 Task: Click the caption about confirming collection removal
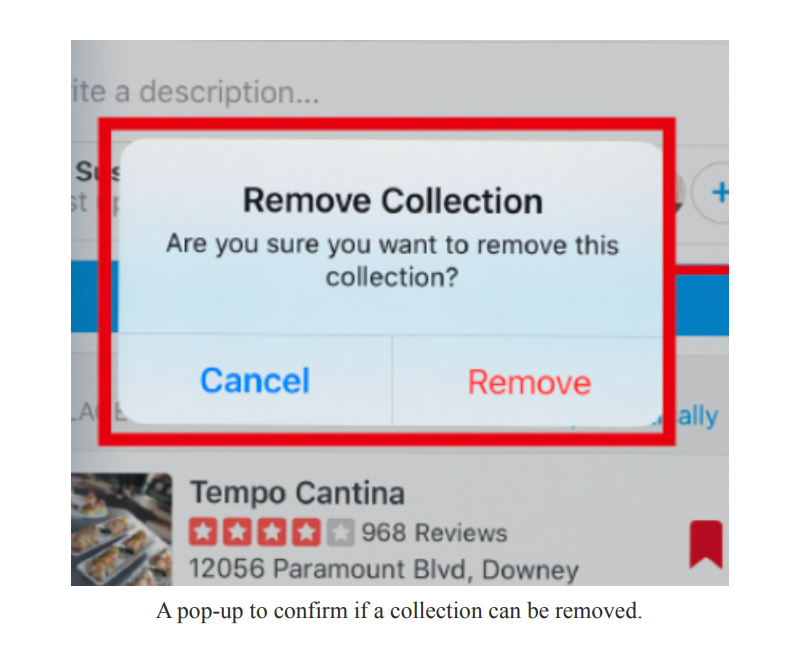[399, 611]
